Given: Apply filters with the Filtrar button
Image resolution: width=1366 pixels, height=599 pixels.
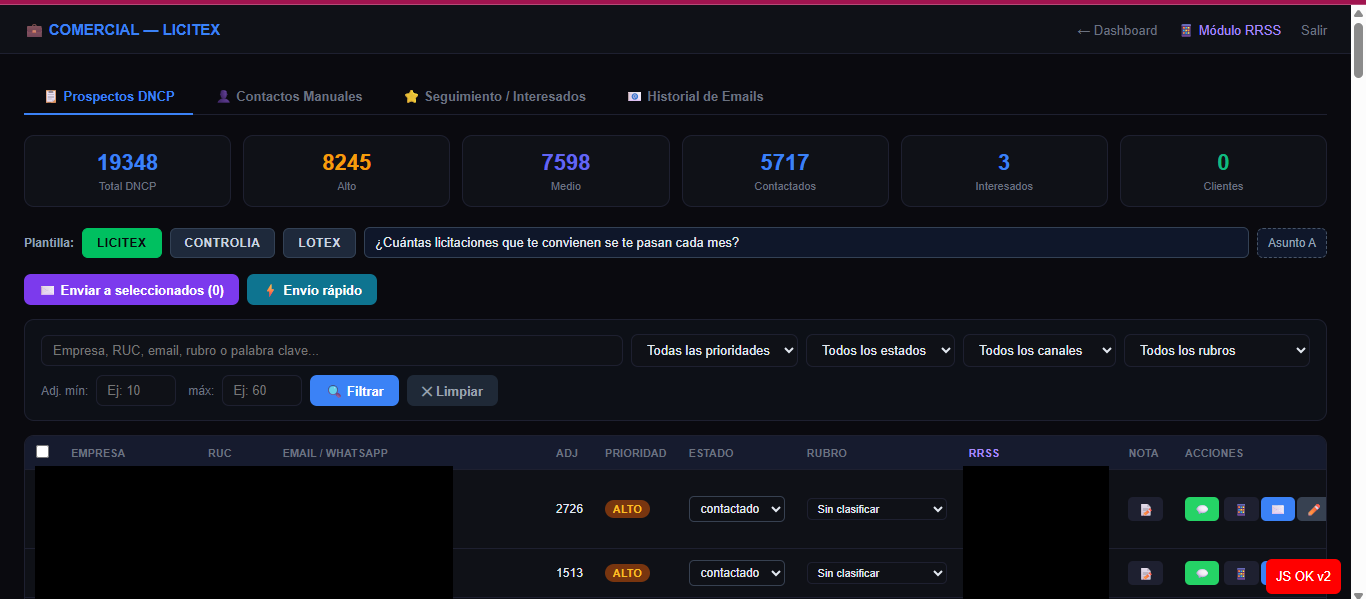Looking at the screenshot, I should (x=354, y=391).
